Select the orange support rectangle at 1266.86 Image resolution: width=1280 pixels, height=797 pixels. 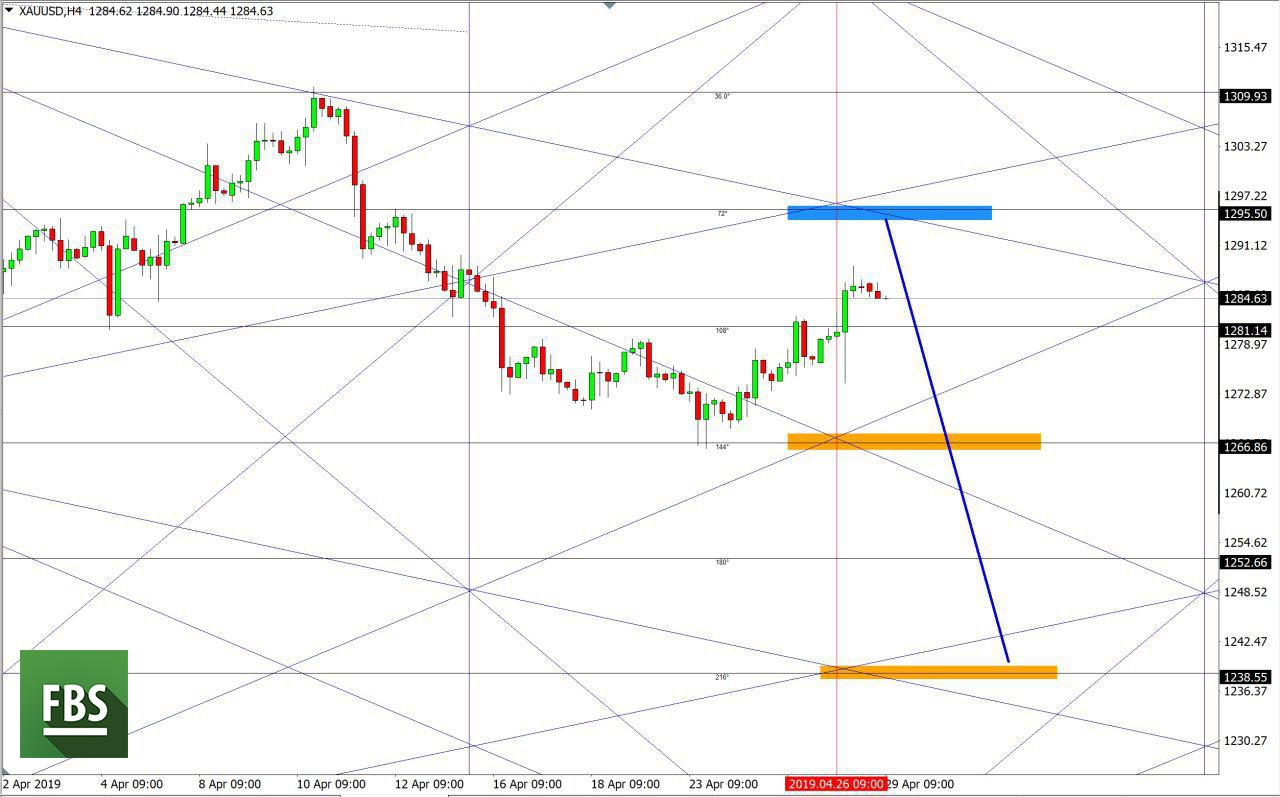point(914,441)
